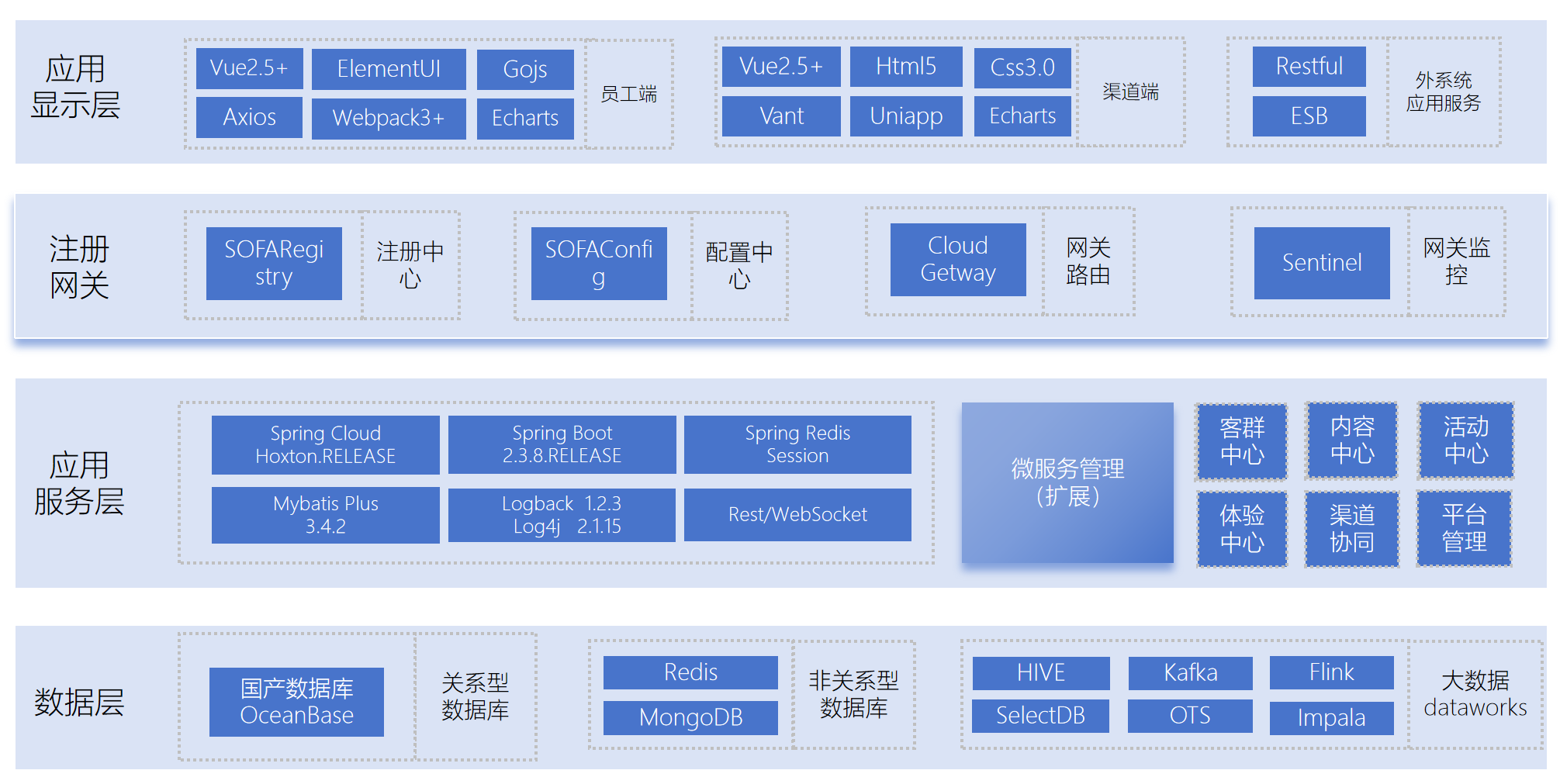Select the 平台管理 box
1560x784 pixels.
pos(1465,528)
